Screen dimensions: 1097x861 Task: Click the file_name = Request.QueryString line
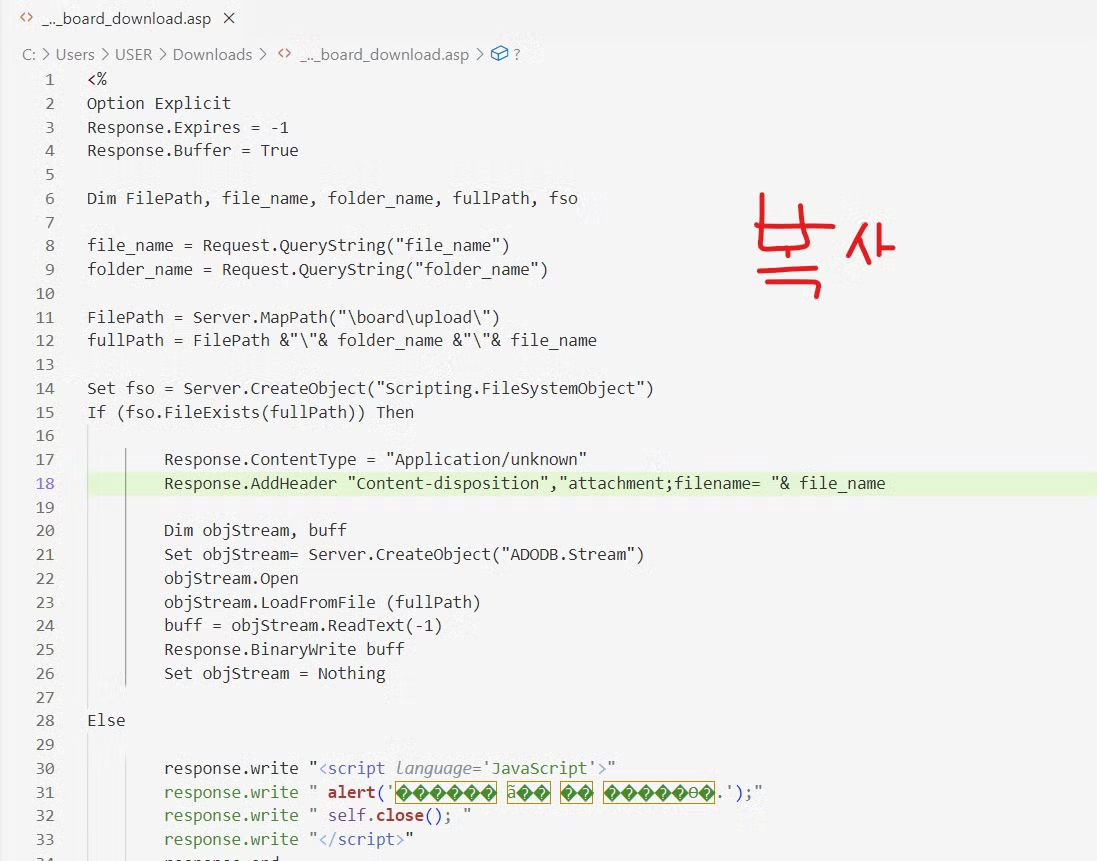click(298, 246)
